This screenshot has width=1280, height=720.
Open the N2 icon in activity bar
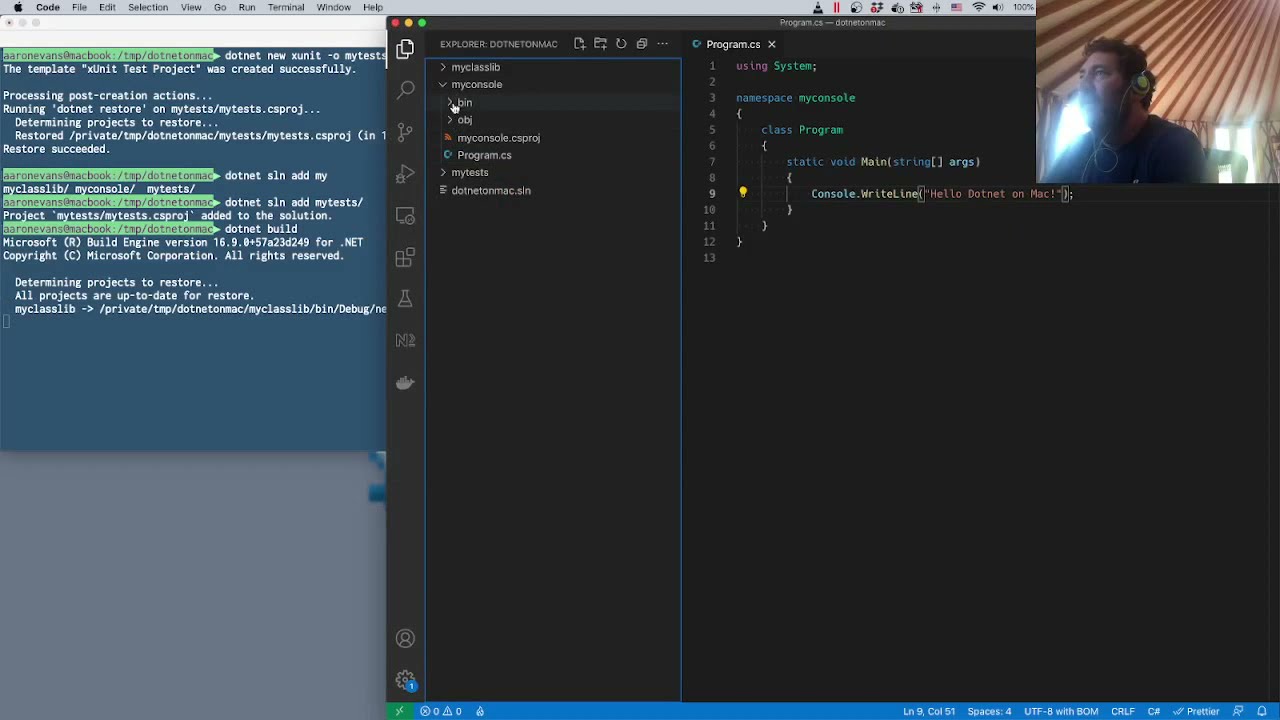coord(405,340)
